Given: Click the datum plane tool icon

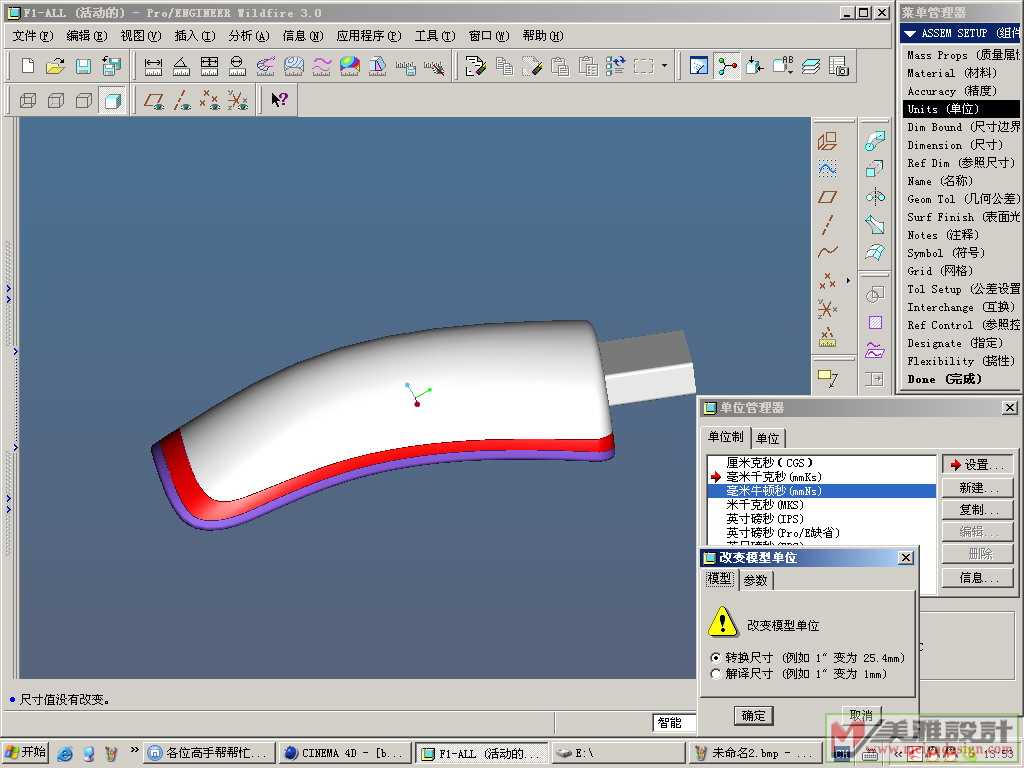Looking at the screenshot, I should coord(827,197).
